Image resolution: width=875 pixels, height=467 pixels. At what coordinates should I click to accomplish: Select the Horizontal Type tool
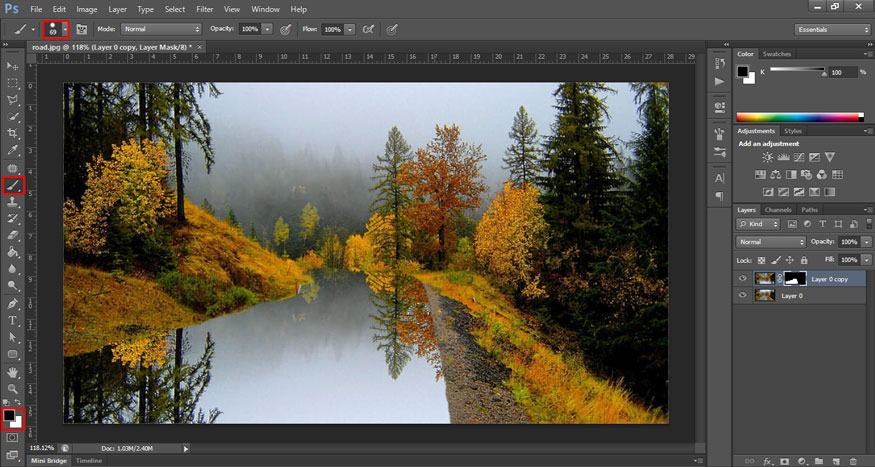(x=13, y=320)
